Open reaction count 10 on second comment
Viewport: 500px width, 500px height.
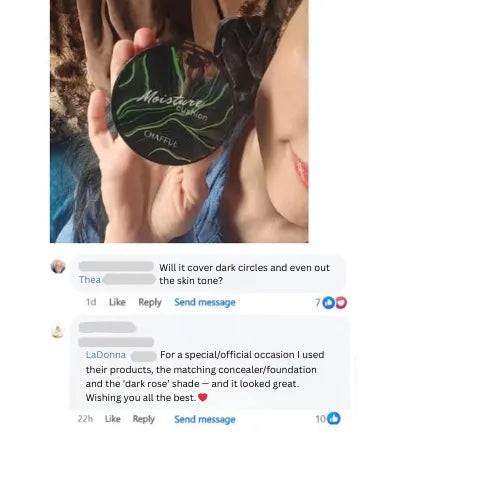coord(321,419)
